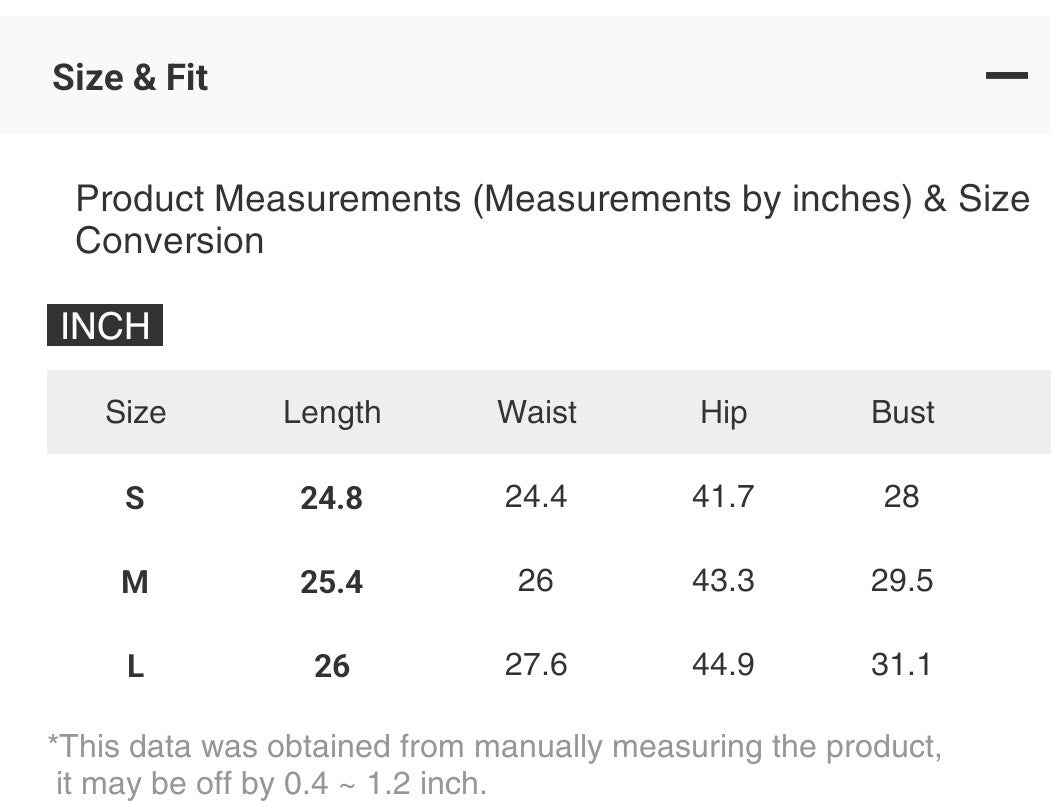
Task: Collapse the Size & Fit section minus icon
Action: [x=1006, y=76]
